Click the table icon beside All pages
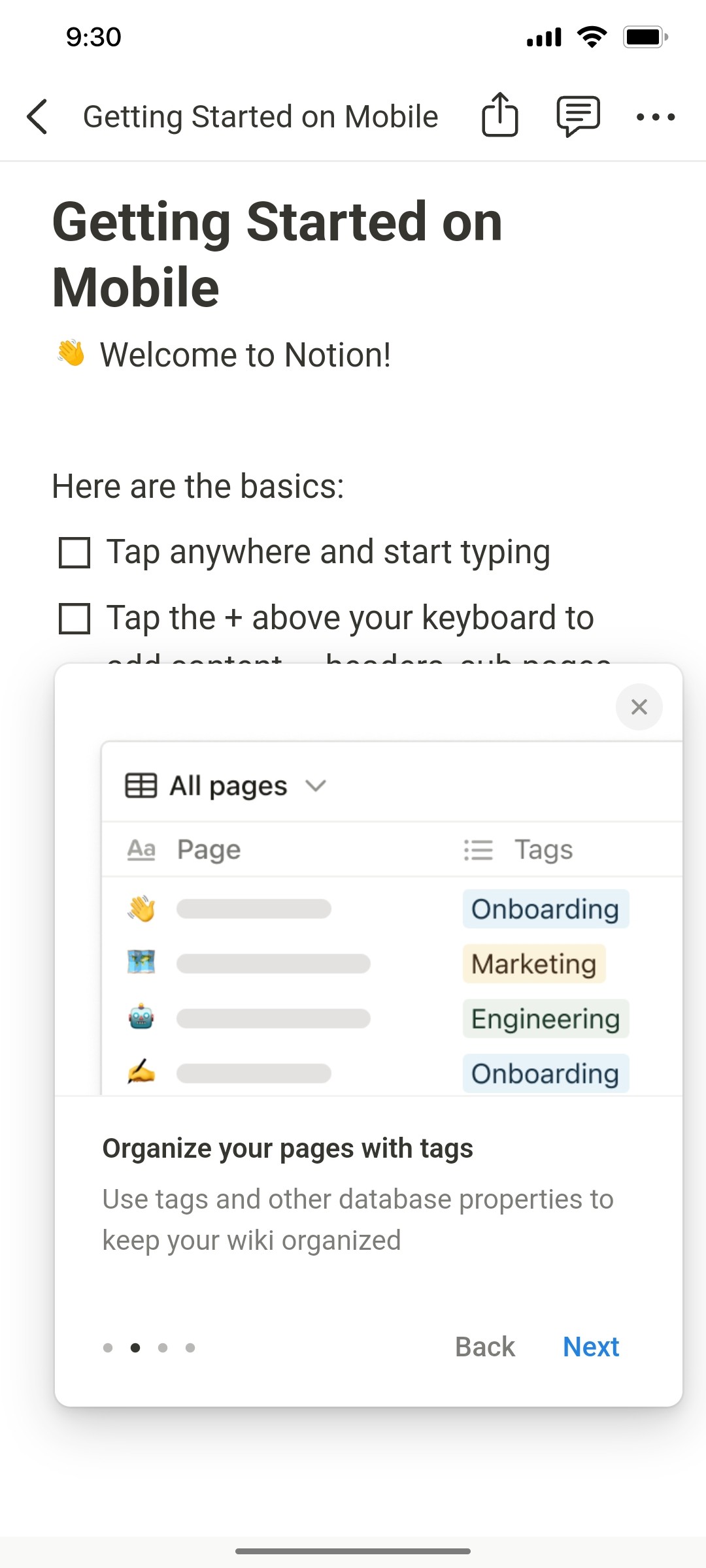The image size is (706, 1568). [141, 785]
